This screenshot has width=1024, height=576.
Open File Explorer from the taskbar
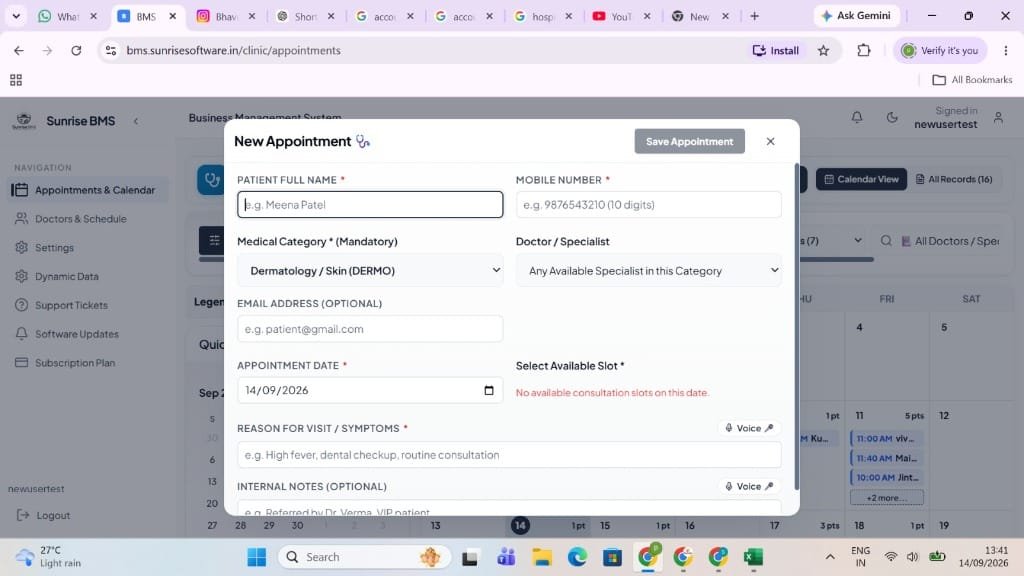541,557
